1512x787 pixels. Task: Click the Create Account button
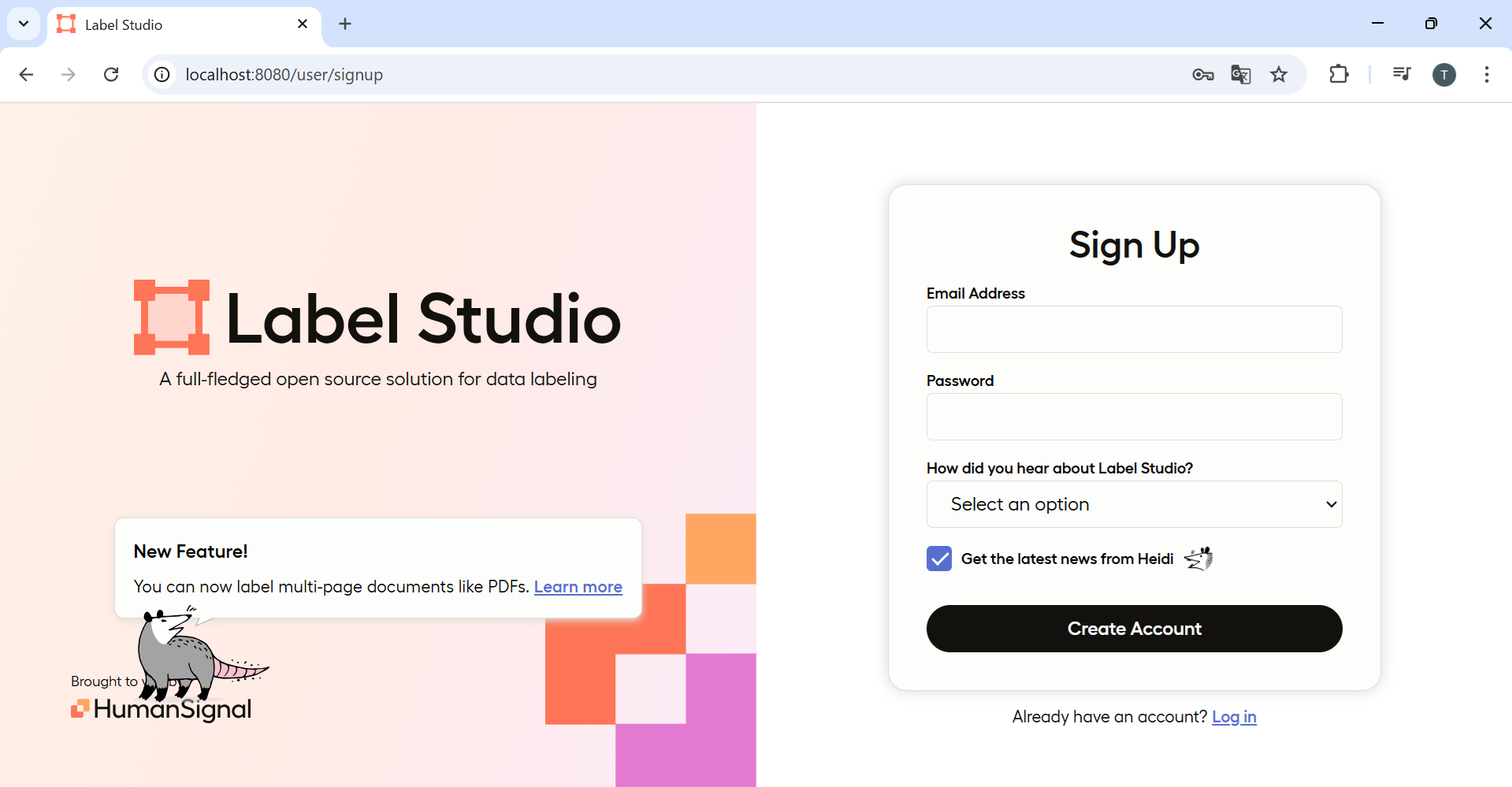click(1134, 629)
